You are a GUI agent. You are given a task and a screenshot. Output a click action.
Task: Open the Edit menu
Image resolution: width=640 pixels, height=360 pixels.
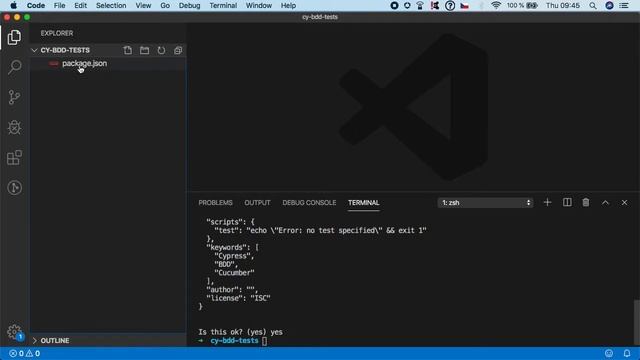[80, 6]
